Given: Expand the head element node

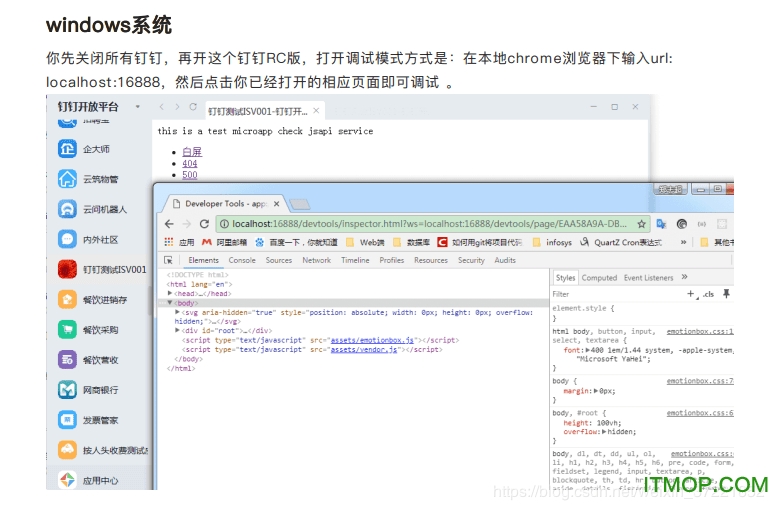Looking at the screenshot, I should 171,293.
